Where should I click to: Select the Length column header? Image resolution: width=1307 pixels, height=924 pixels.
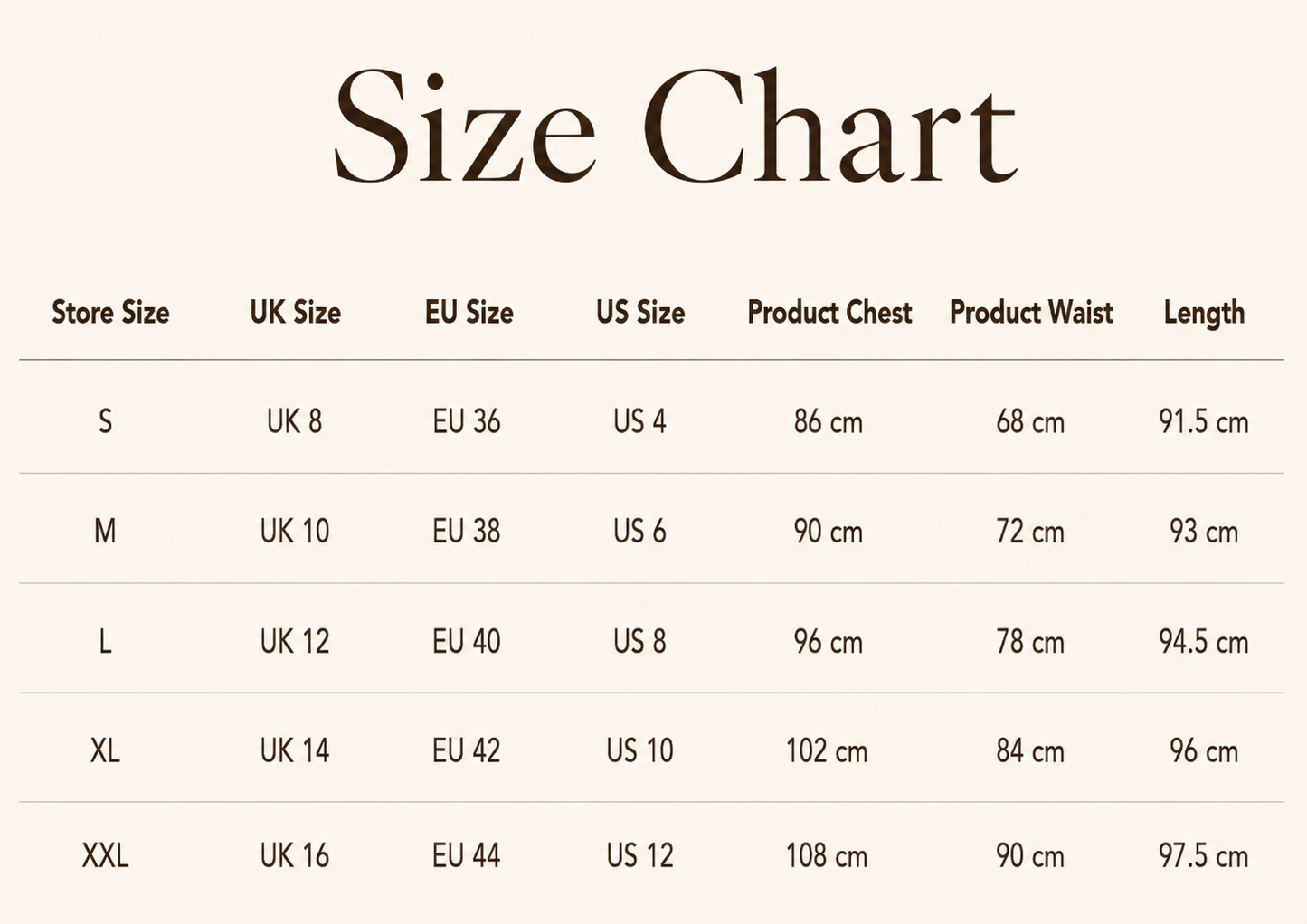(x=1204, y=314)
